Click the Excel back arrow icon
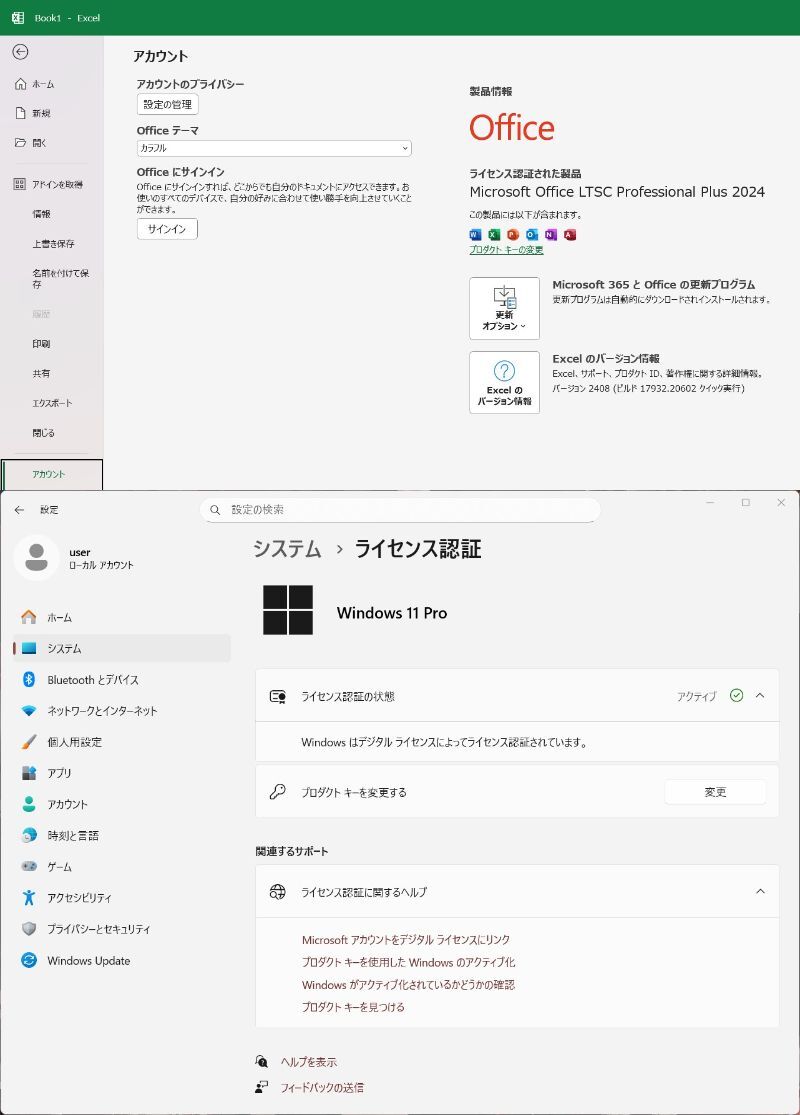Image resolution: width=800 pixels, height=1115 pixels. (21, 52)
